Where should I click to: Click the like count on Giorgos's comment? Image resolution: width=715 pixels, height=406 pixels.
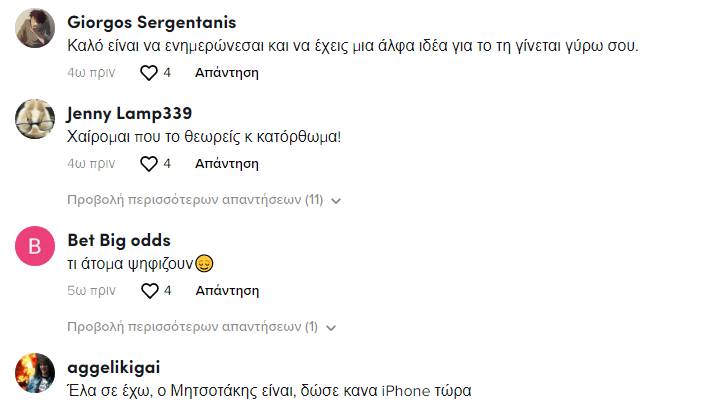pyautogui.click(x=167, y=72)
